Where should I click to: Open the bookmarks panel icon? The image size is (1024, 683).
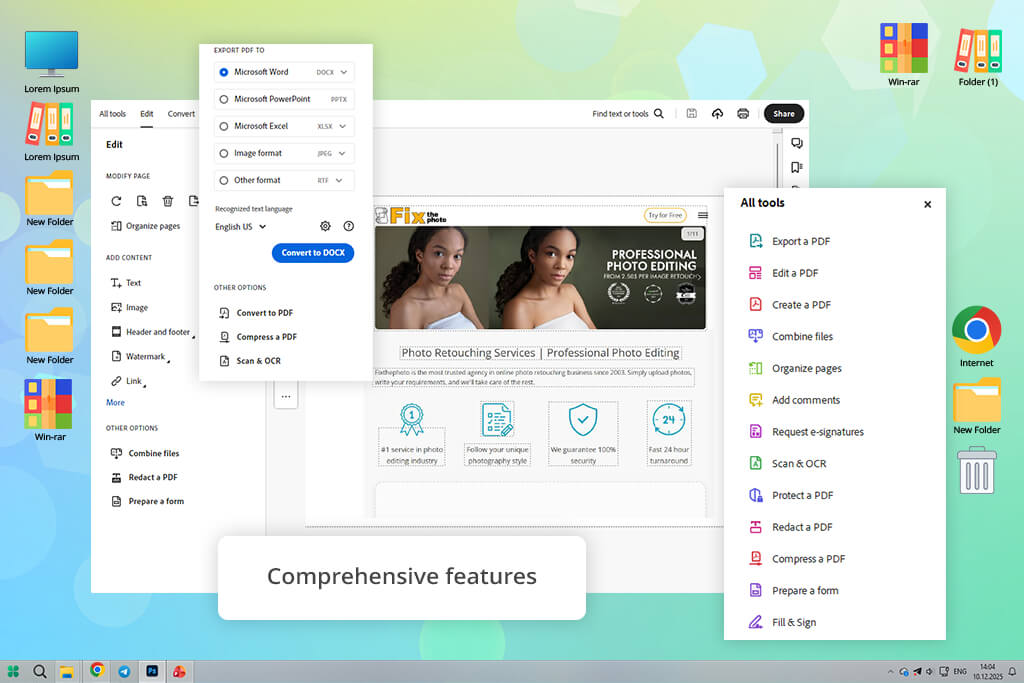pyautogui.click(x=796, y=167)
